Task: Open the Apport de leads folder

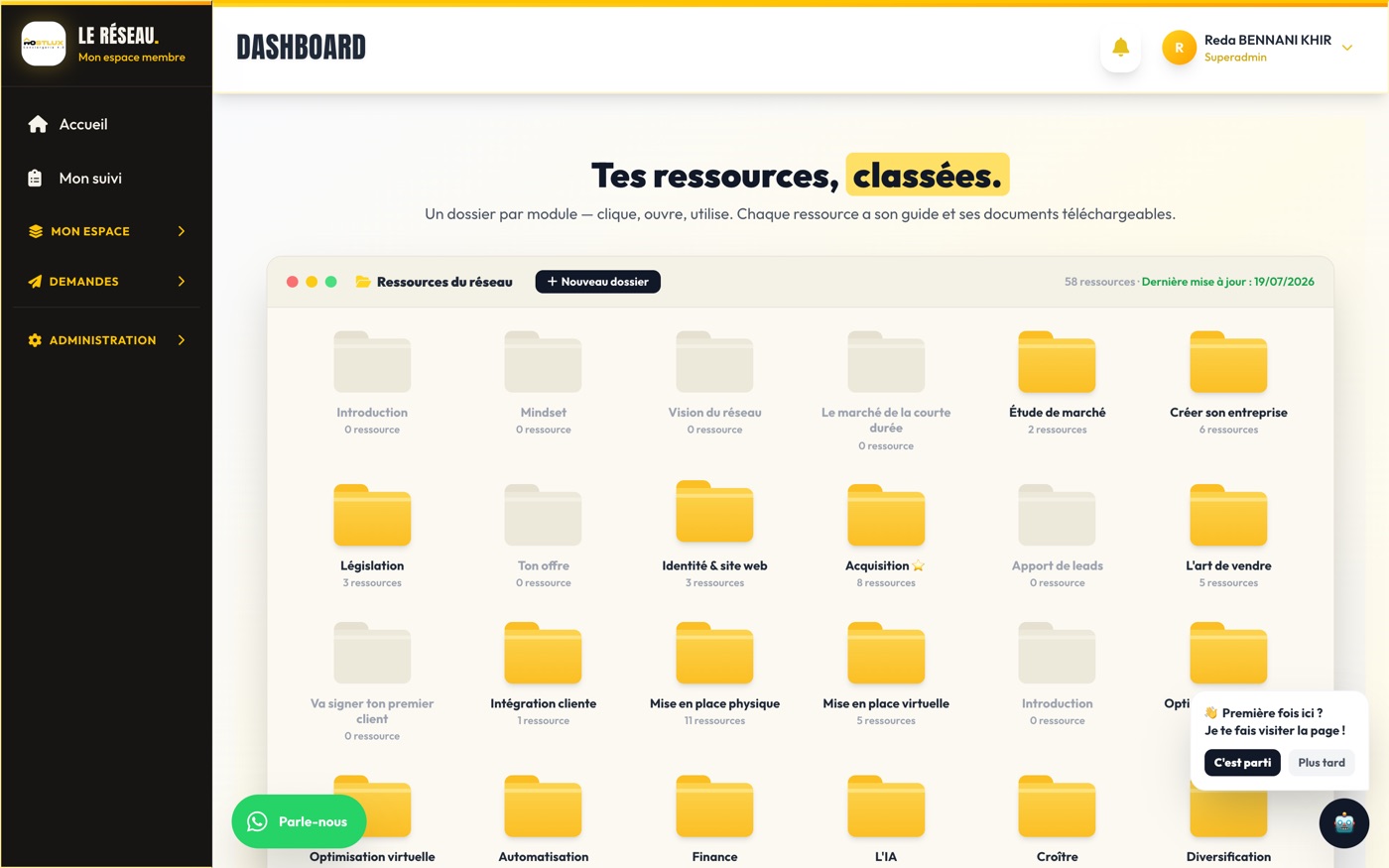Action: click(x=1058, y=536)
